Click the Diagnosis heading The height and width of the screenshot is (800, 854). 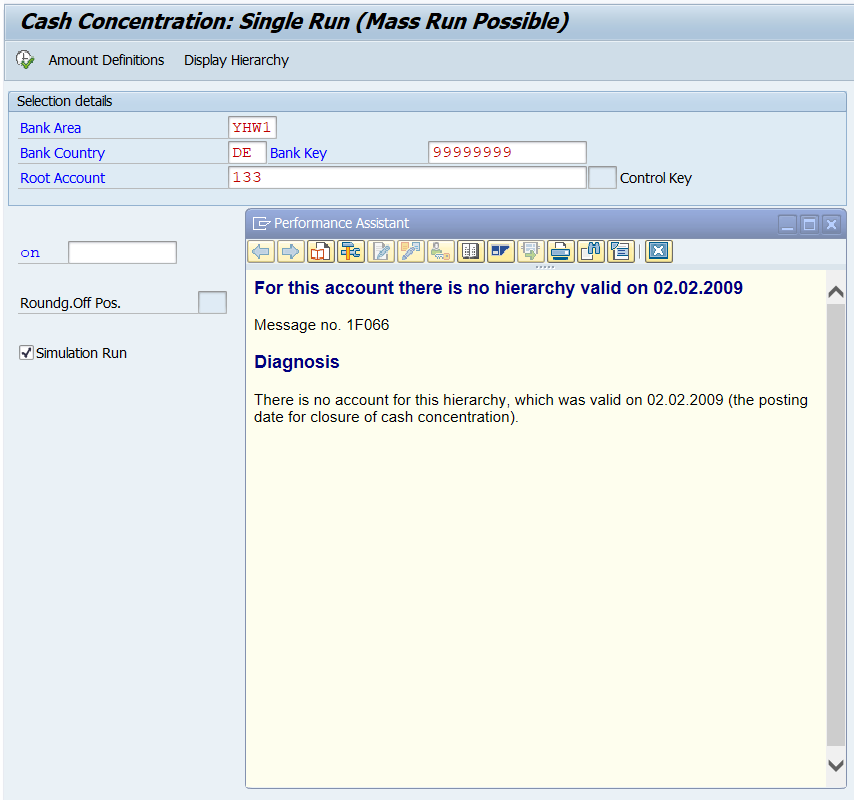(x=297, y=362)
